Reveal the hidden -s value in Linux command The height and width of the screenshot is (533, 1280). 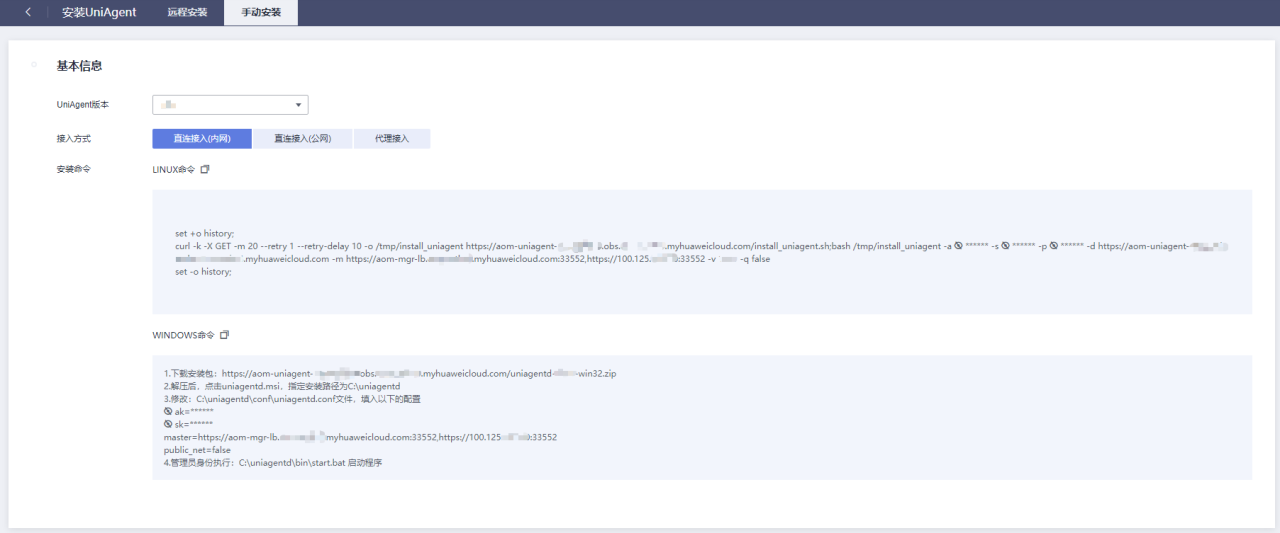(x=1005, y=246)
